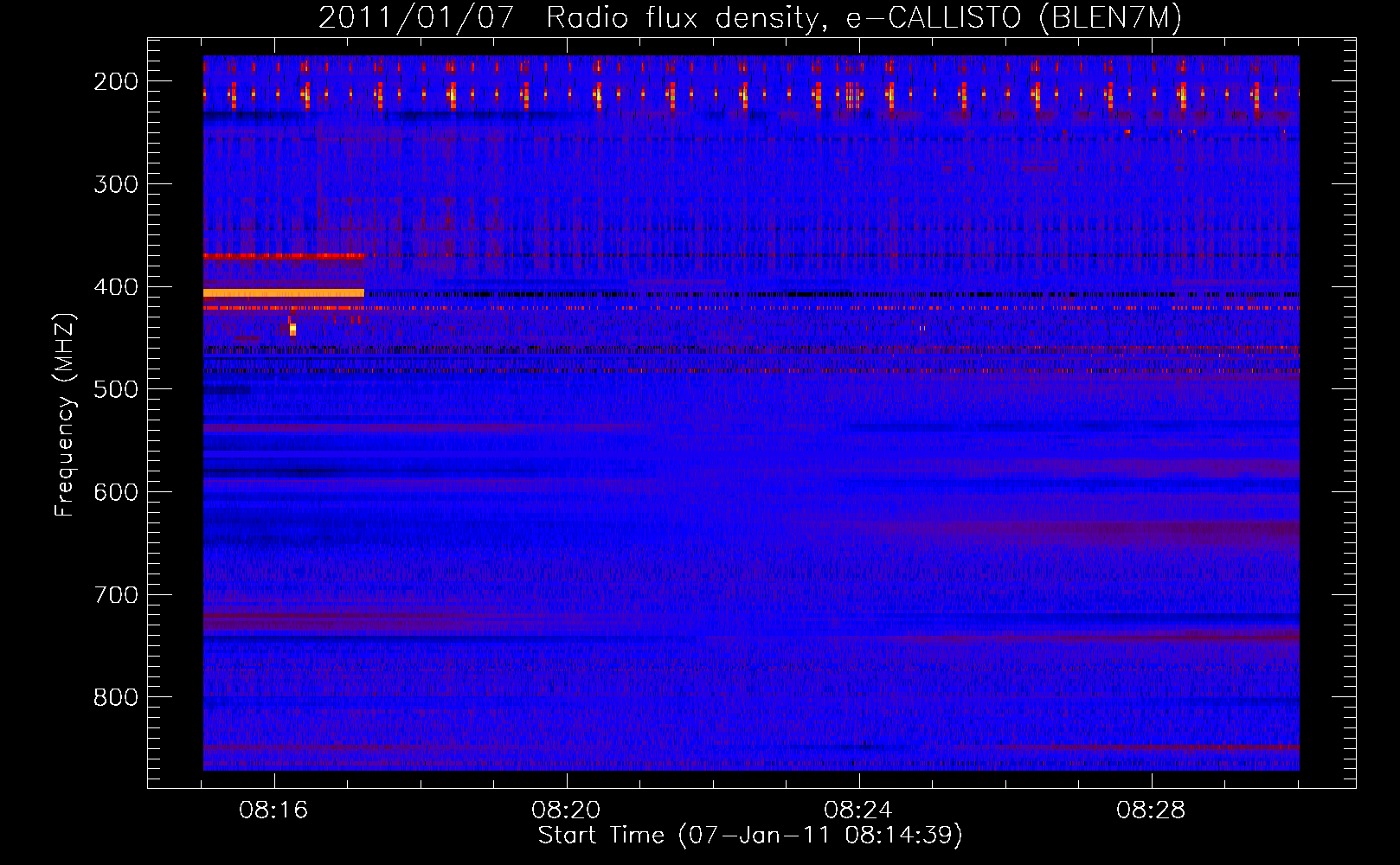Click the 08:20 time tick label

click(567, 811)
